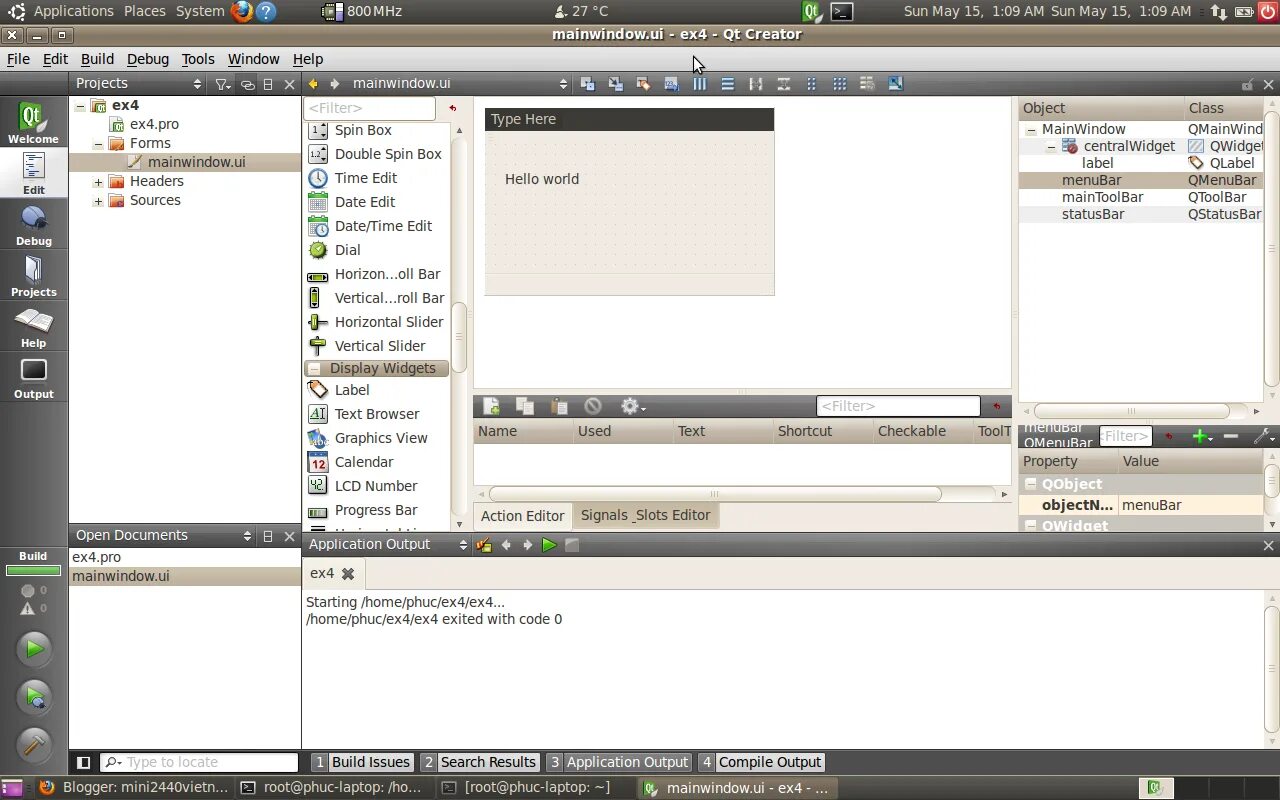The width and height of the screenshot is (1280, 800).
Task: Toggle the left sidebar visibility
Action: [84, 762]
